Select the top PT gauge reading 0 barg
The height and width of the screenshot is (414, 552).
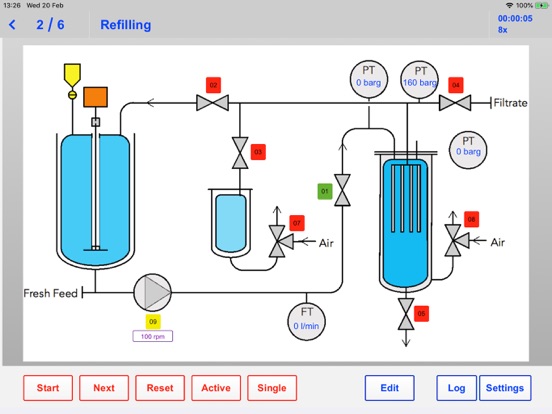(x=369, y=80)
